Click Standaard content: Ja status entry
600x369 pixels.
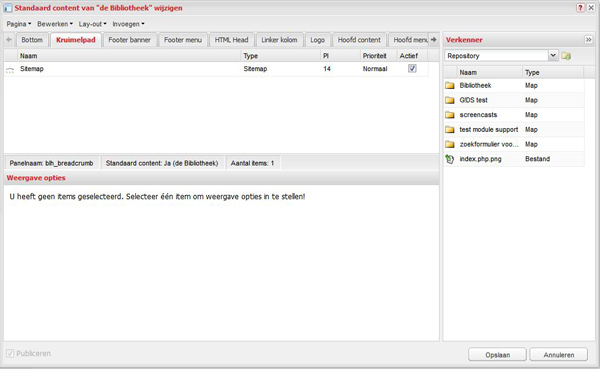point(162,163)
